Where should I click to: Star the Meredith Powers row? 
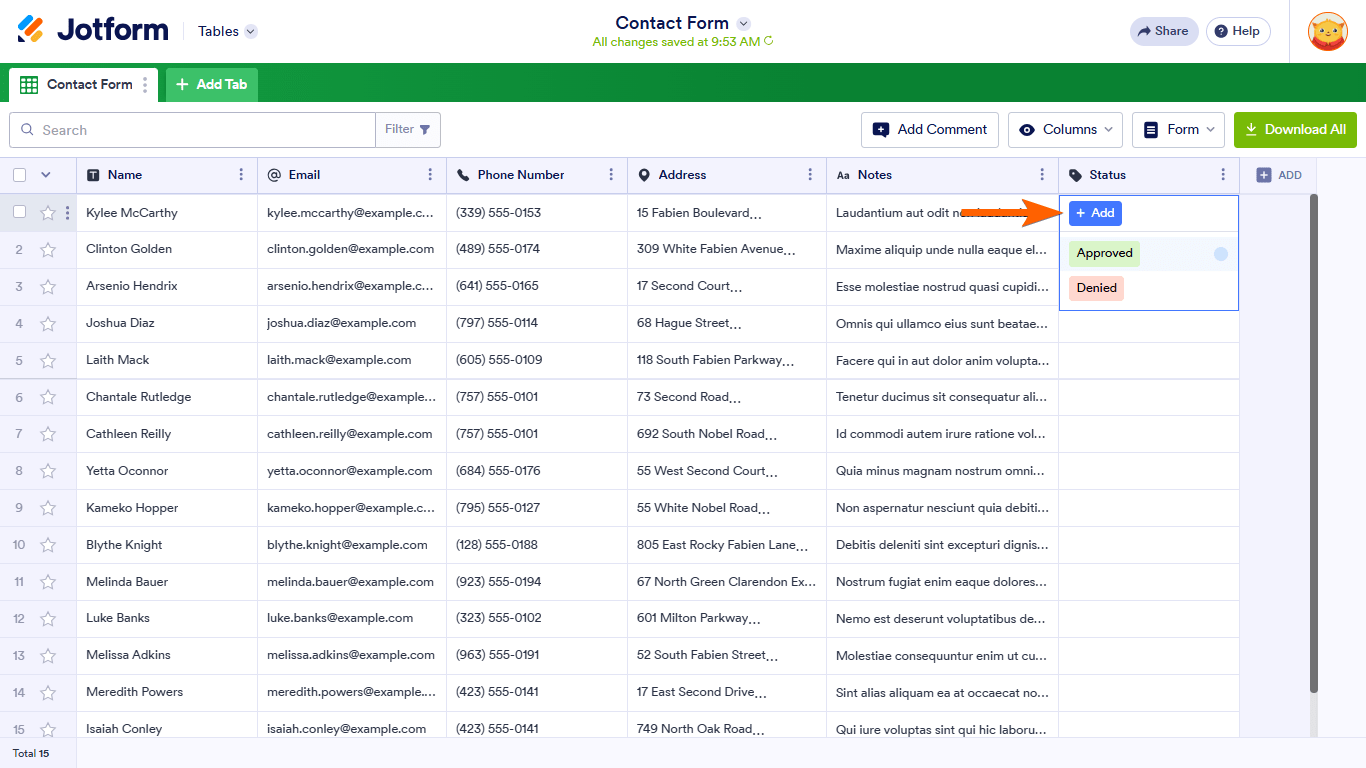coord(48,694)
